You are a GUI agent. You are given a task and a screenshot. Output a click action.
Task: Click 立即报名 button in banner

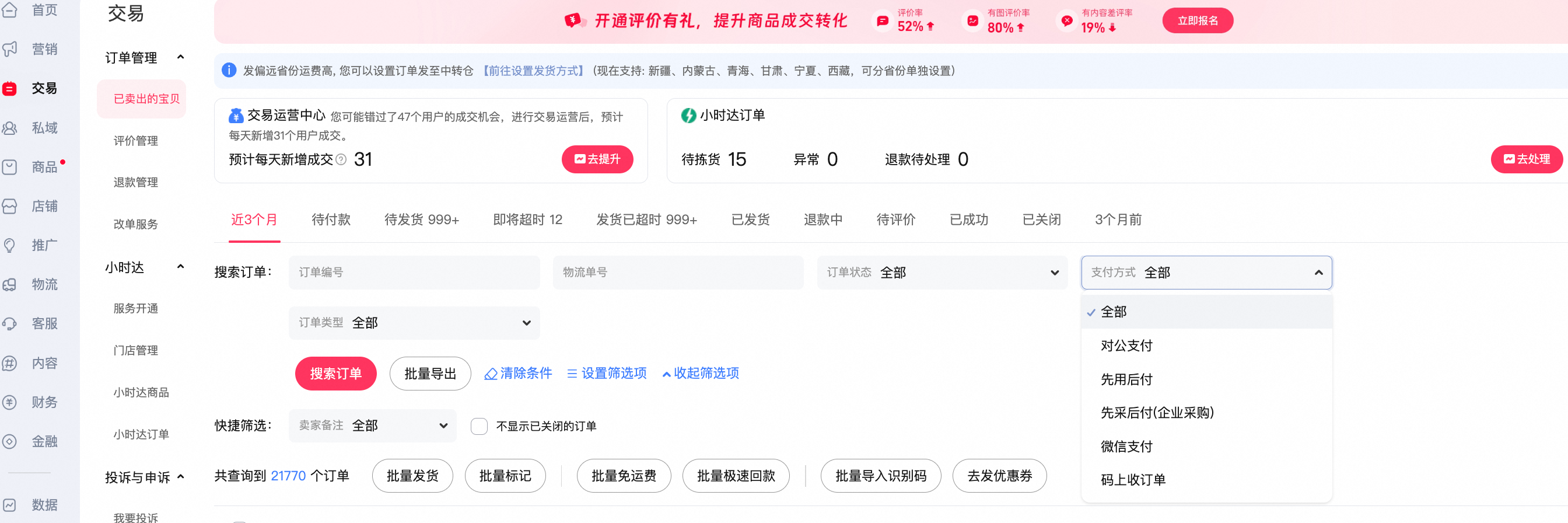click(1198, 20)
